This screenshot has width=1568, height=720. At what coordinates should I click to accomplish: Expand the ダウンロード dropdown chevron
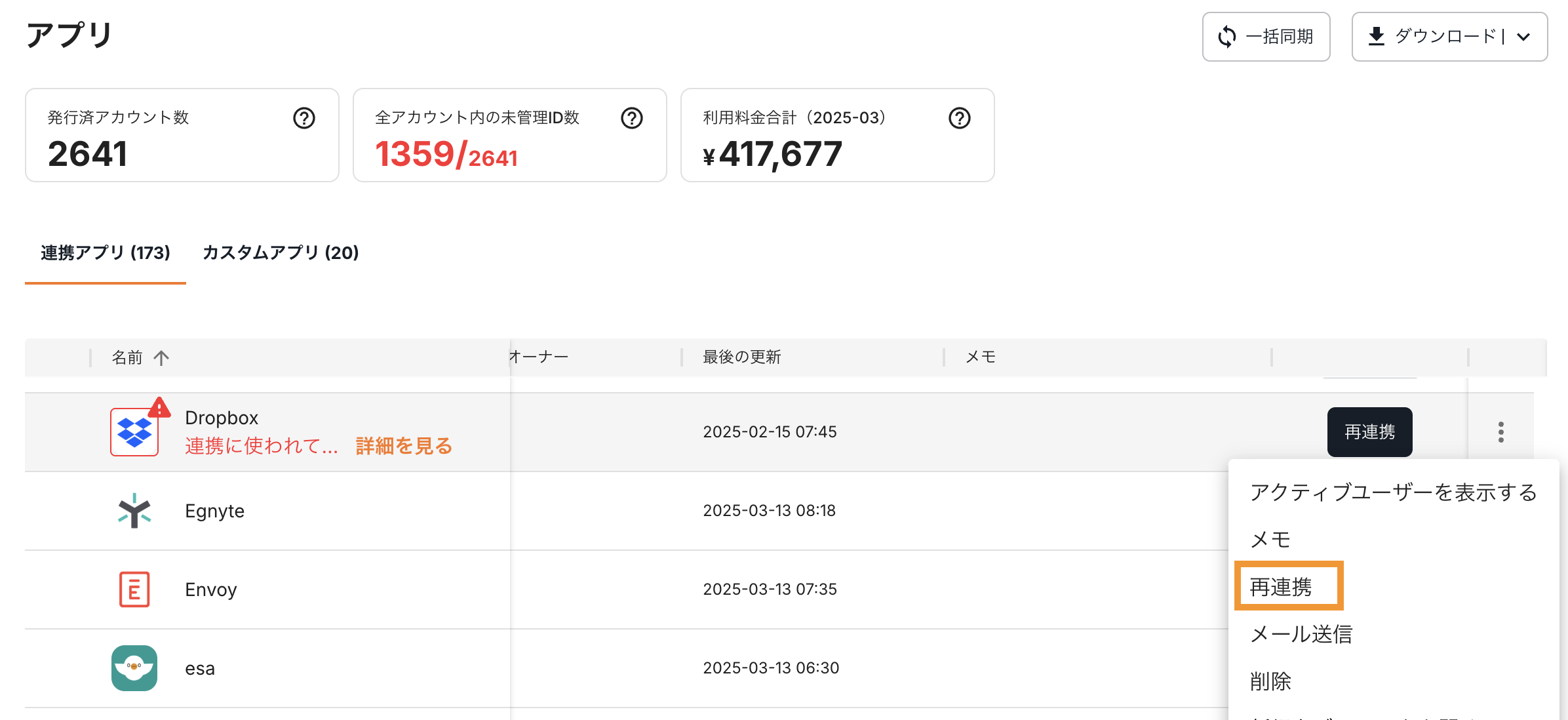(x=1524, y=37)
